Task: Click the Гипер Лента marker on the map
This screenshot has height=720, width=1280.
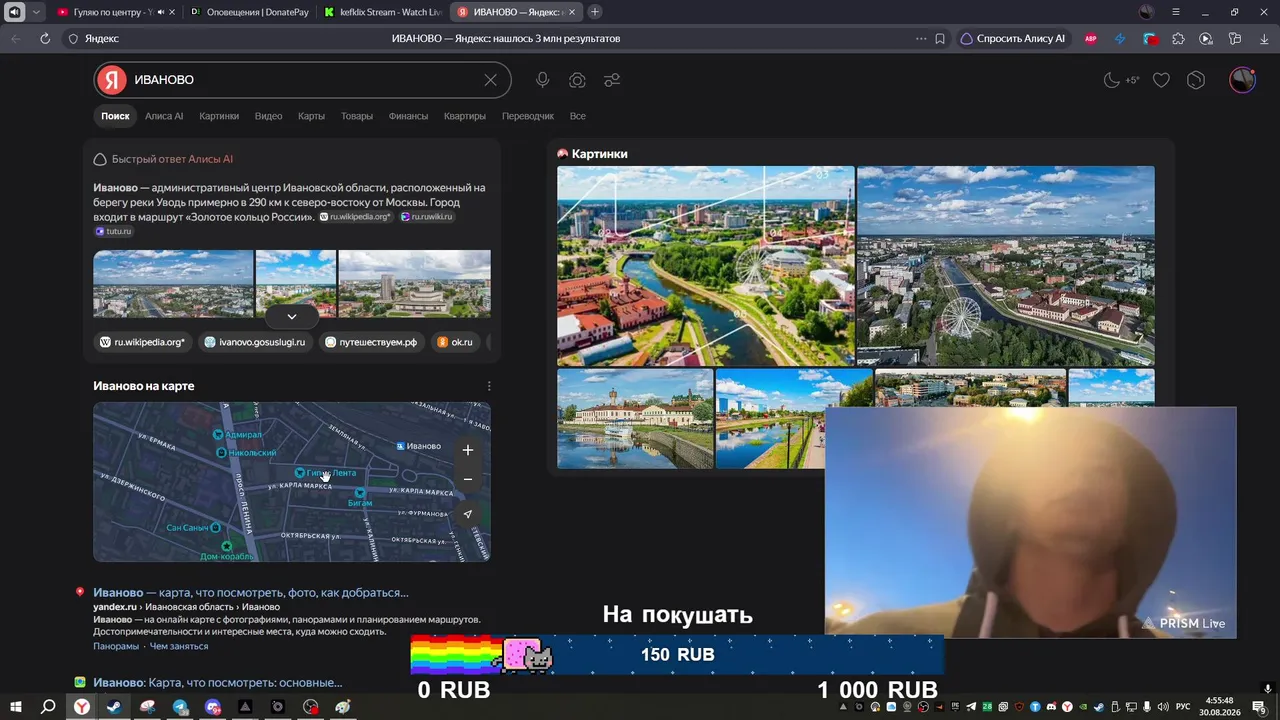Action: point(325,473)
